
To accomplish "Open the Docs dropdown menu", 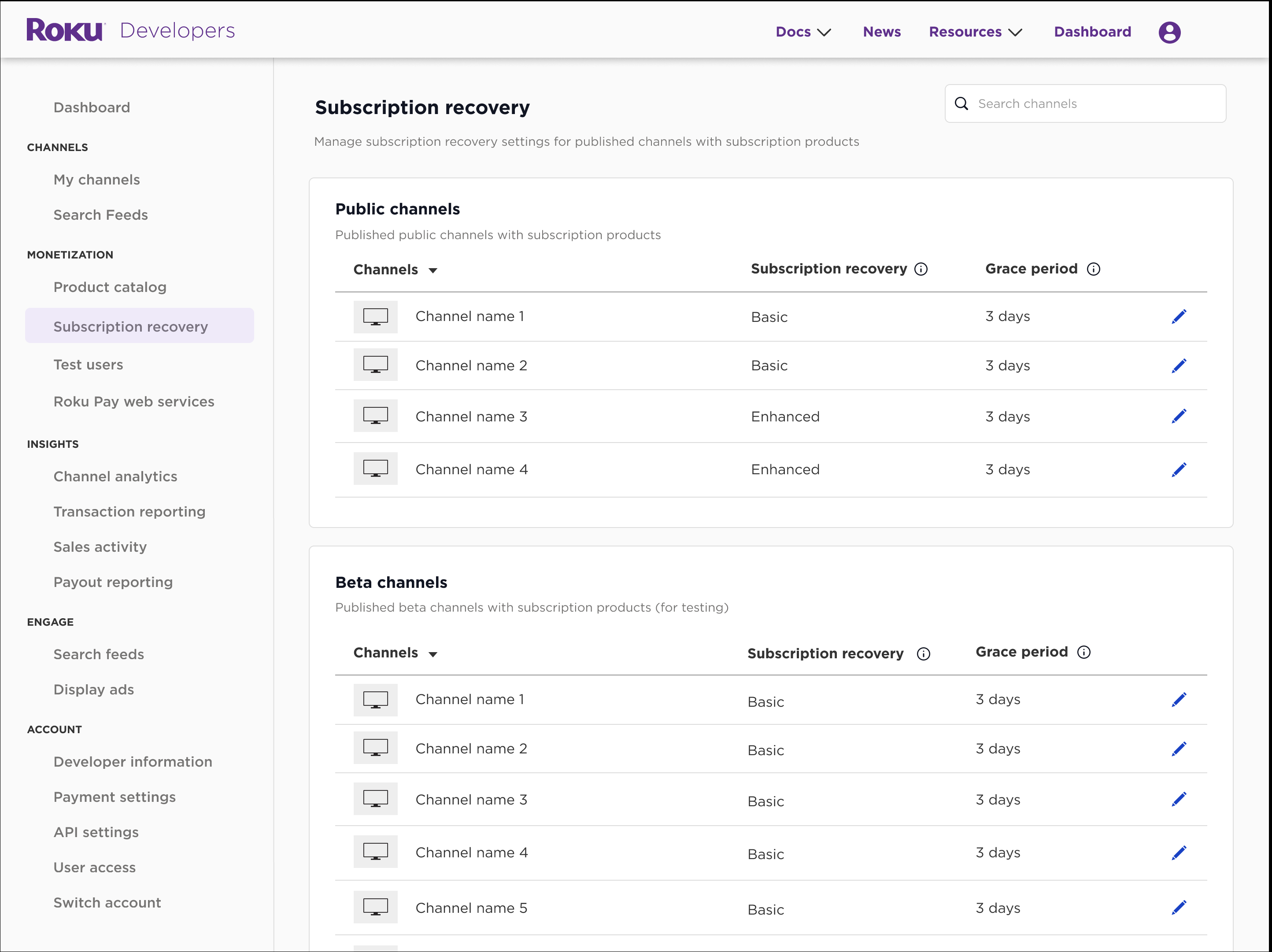I will pos(803,32).
